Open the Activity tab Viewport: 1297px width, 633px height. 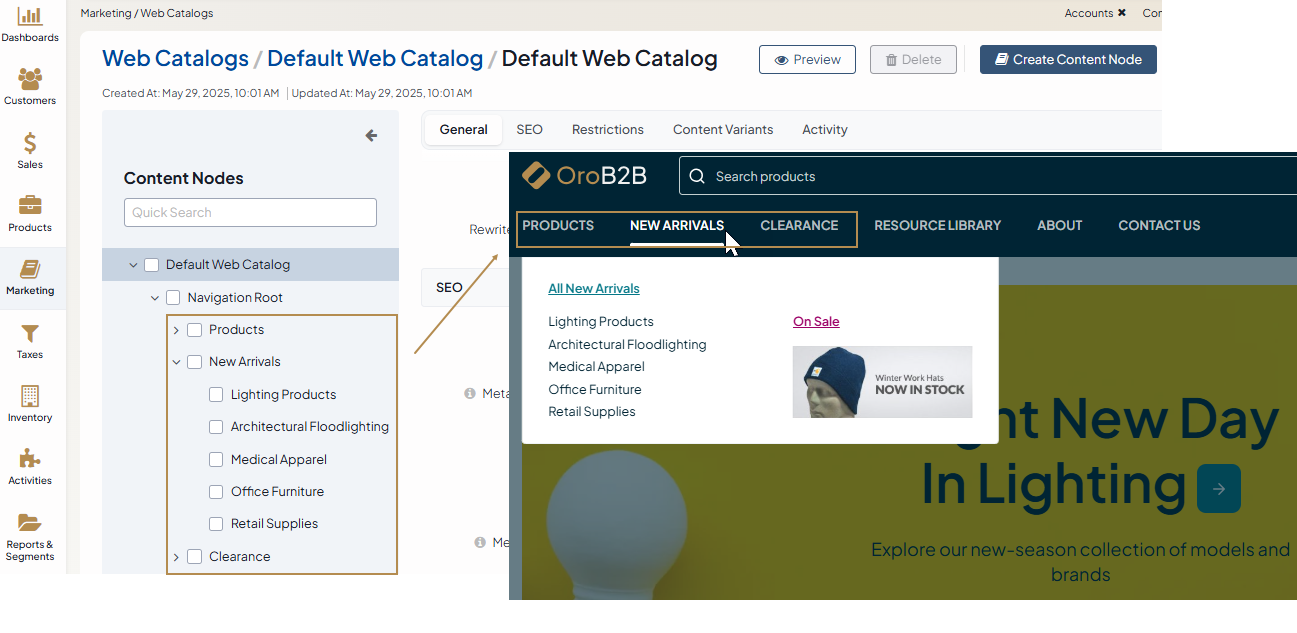[825, 130]
